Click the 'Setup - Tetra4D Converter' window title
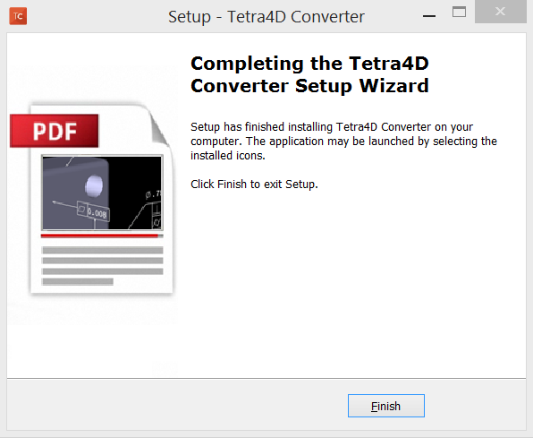Screen dimensions: 533x438 pyautogui.click(x=266, y=17)
